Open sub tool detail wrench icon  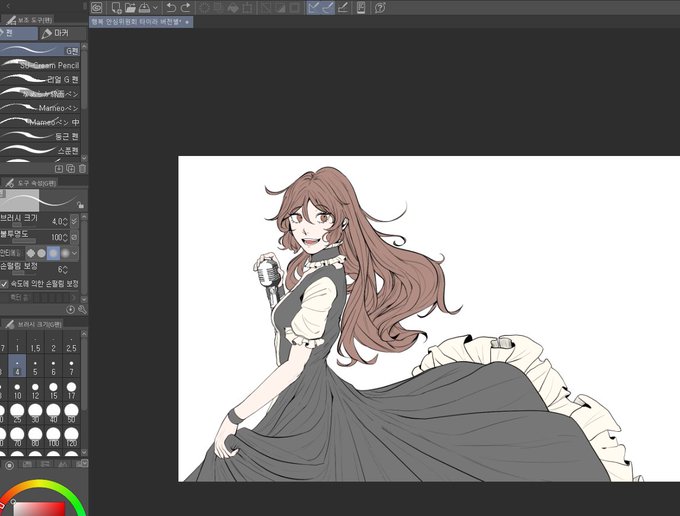(x=82, y=310)
